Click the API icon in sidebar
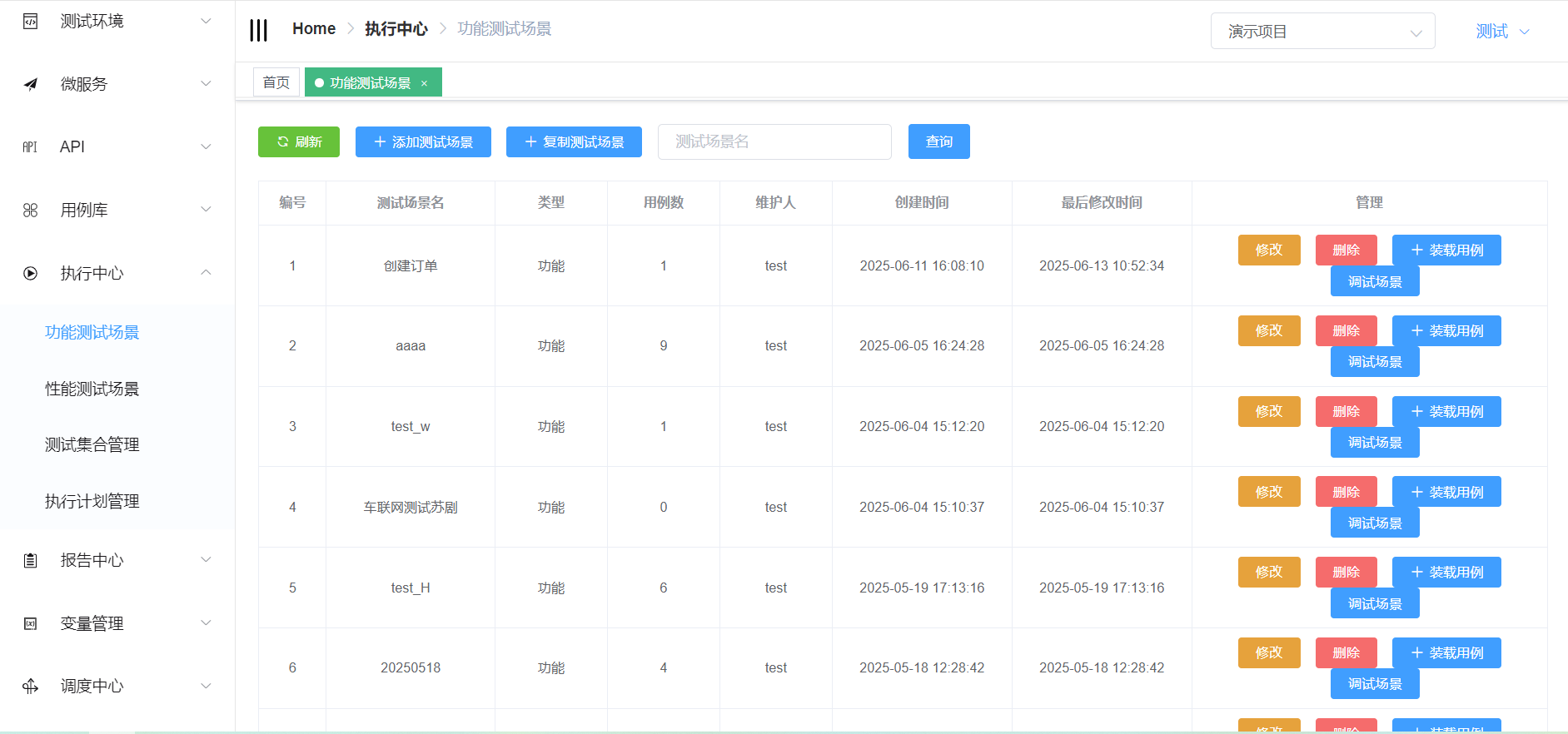Image resolution: width=1568 pixels, height=734 pixels. tap(30, 147)
